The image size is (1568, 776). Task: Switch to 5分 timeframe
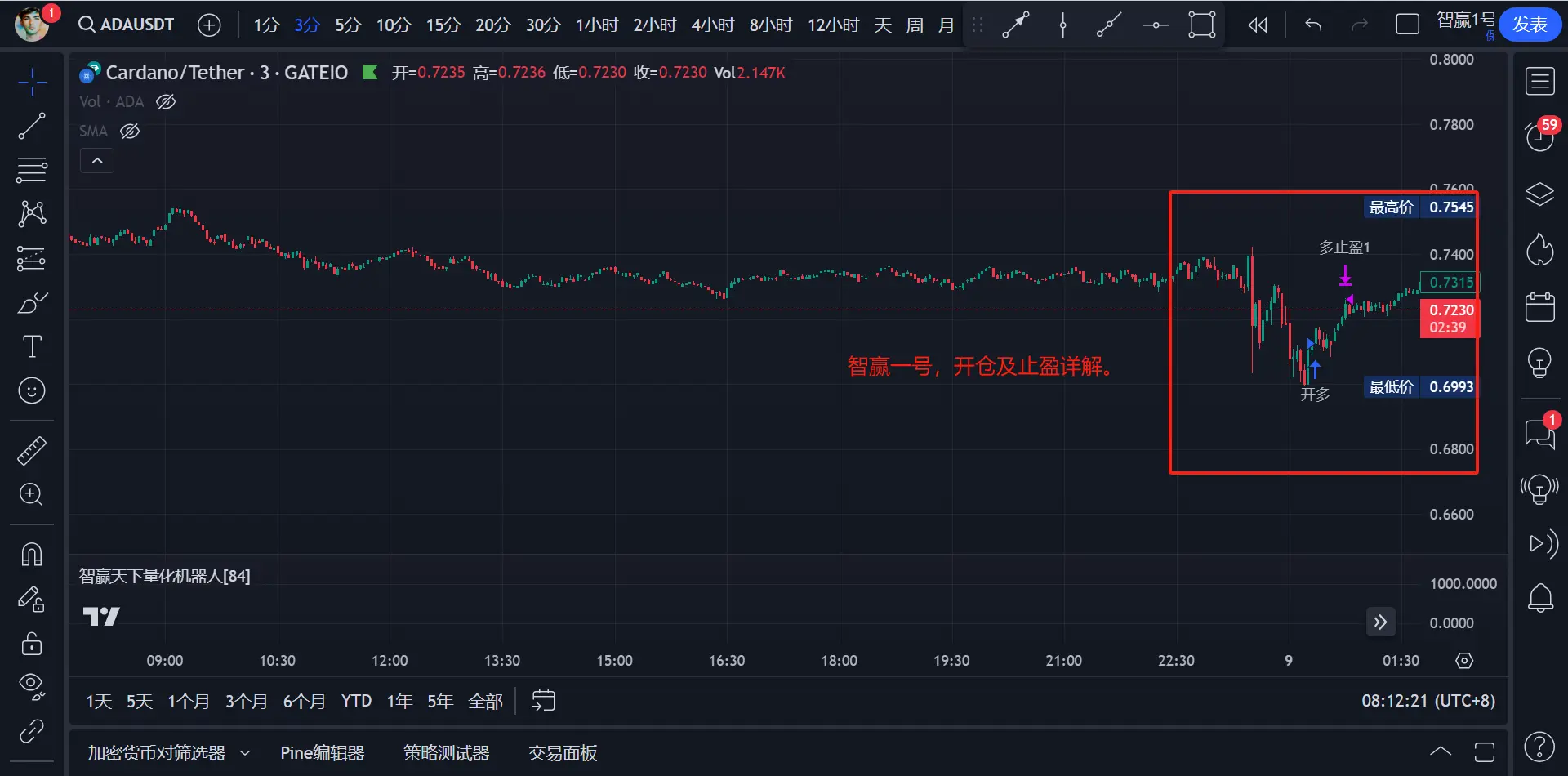(348, 25)
